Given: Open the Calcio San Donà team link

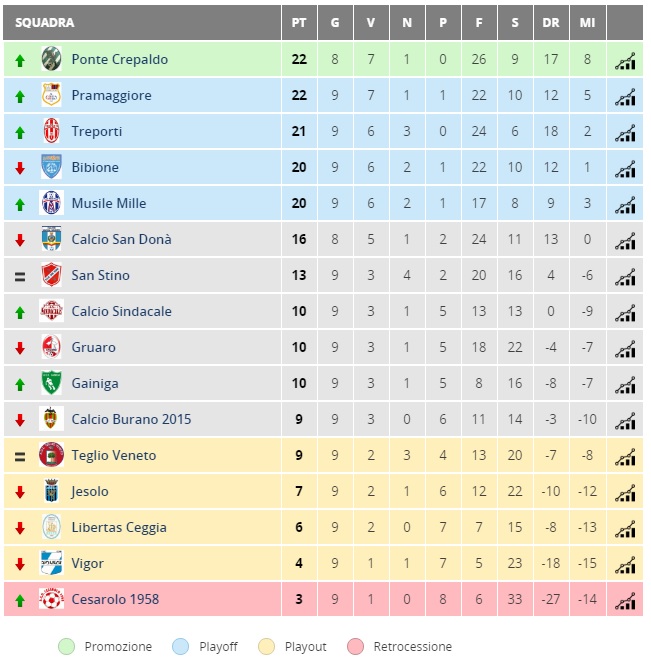Looking at the screenshot, I should [x=121, y=239].
